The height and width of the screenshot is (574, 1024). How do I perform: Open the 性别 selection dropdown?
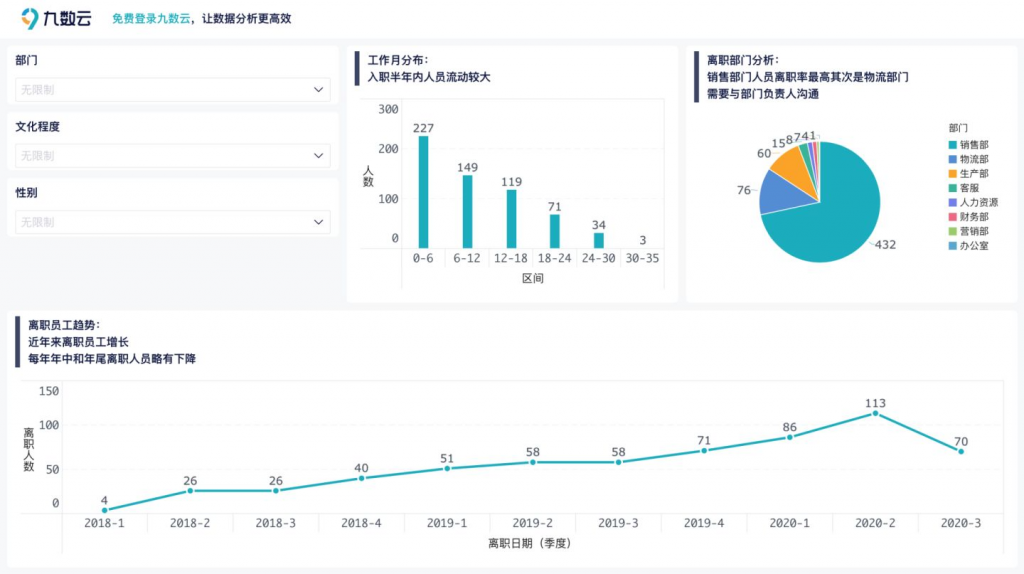click(x=172, y=222)
